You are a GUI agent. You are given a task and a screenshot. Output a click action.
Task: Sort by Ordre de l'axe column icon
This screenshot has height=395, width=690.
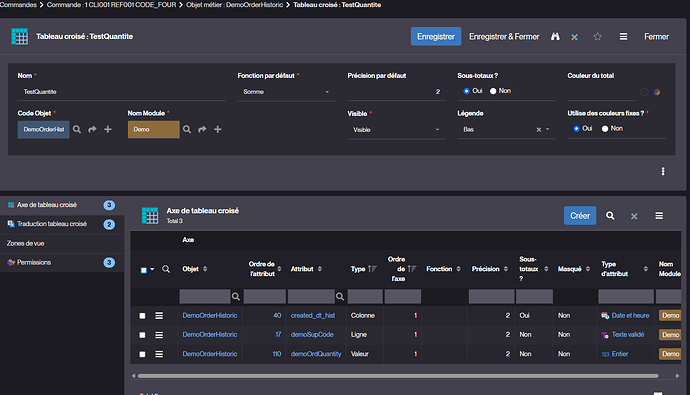tap(412, 269)
